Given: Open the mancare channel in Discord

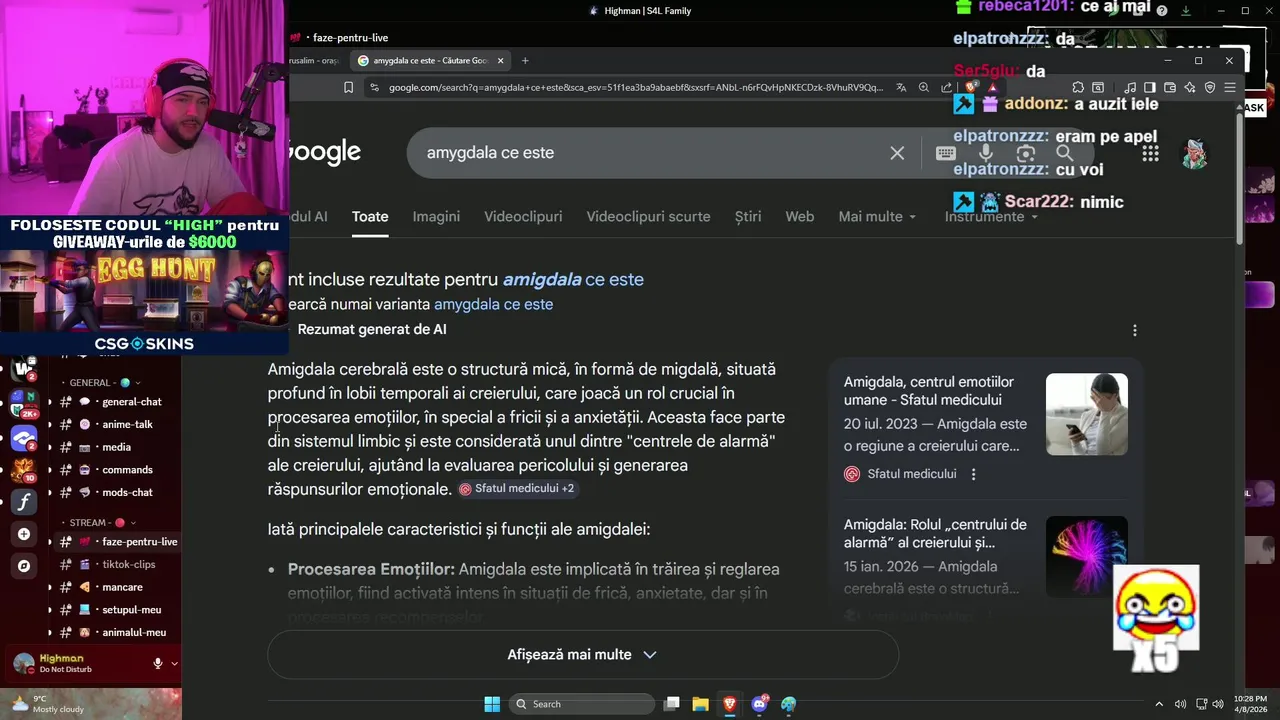Looking at the screenshot, I should pos(122,587).
